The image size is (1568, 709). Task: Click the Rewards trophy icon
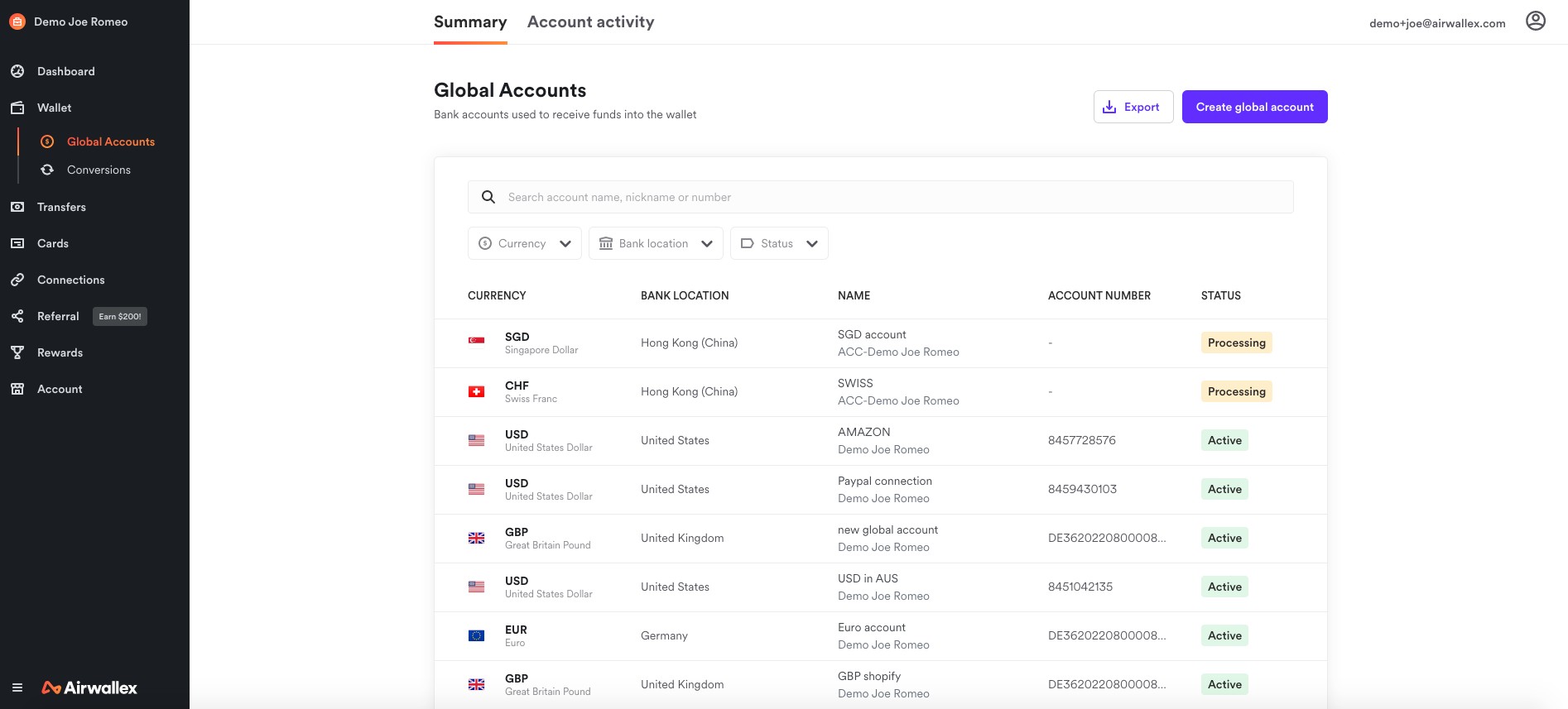[17, 352]
